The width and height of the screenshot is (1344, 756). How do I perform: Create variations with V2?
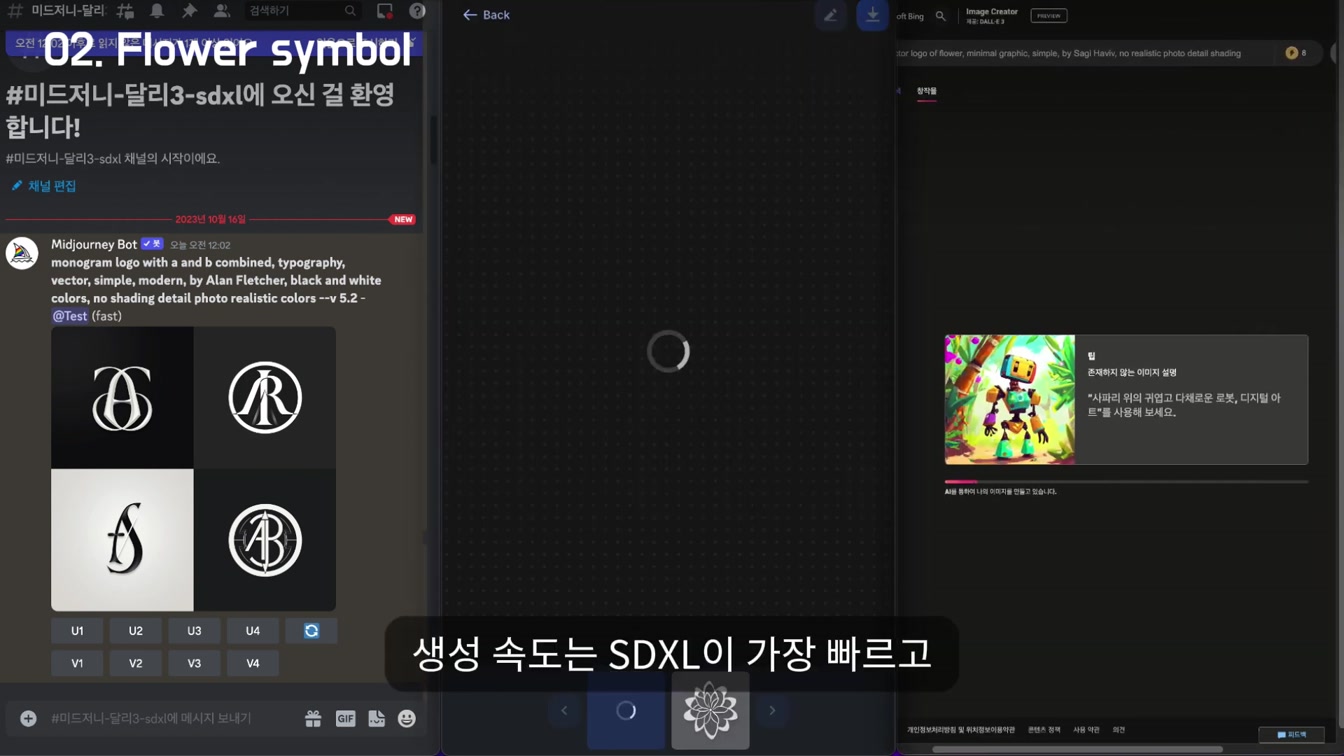[135, 663]
